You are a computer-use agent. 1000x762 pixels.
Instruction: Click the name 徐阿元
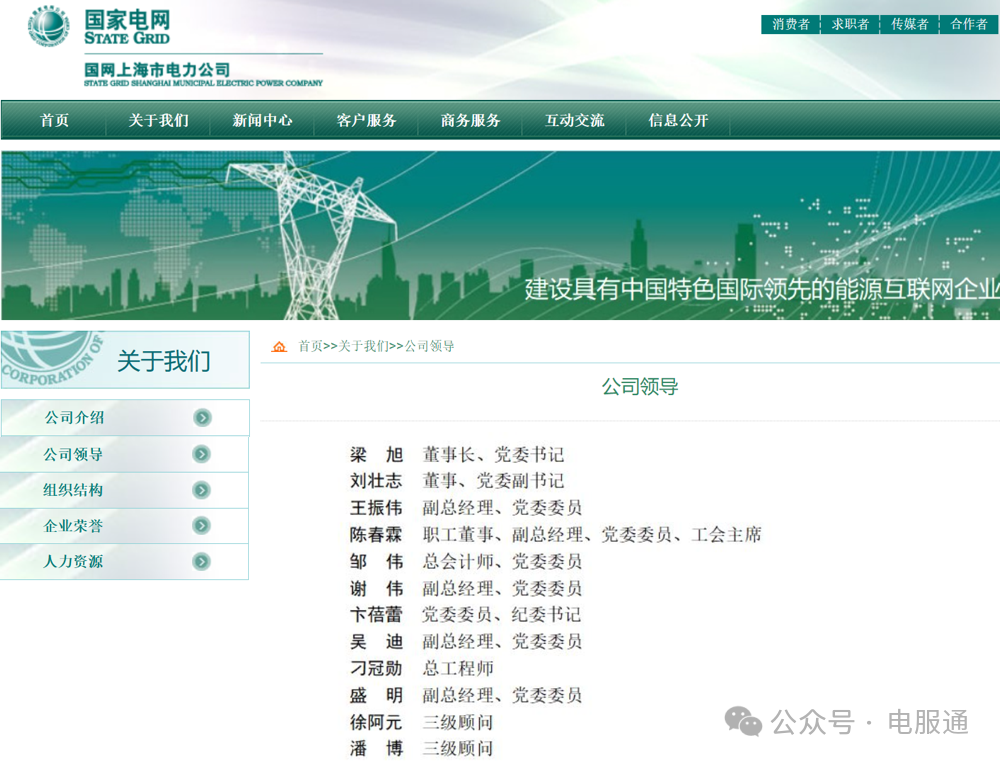coord(376,722)
